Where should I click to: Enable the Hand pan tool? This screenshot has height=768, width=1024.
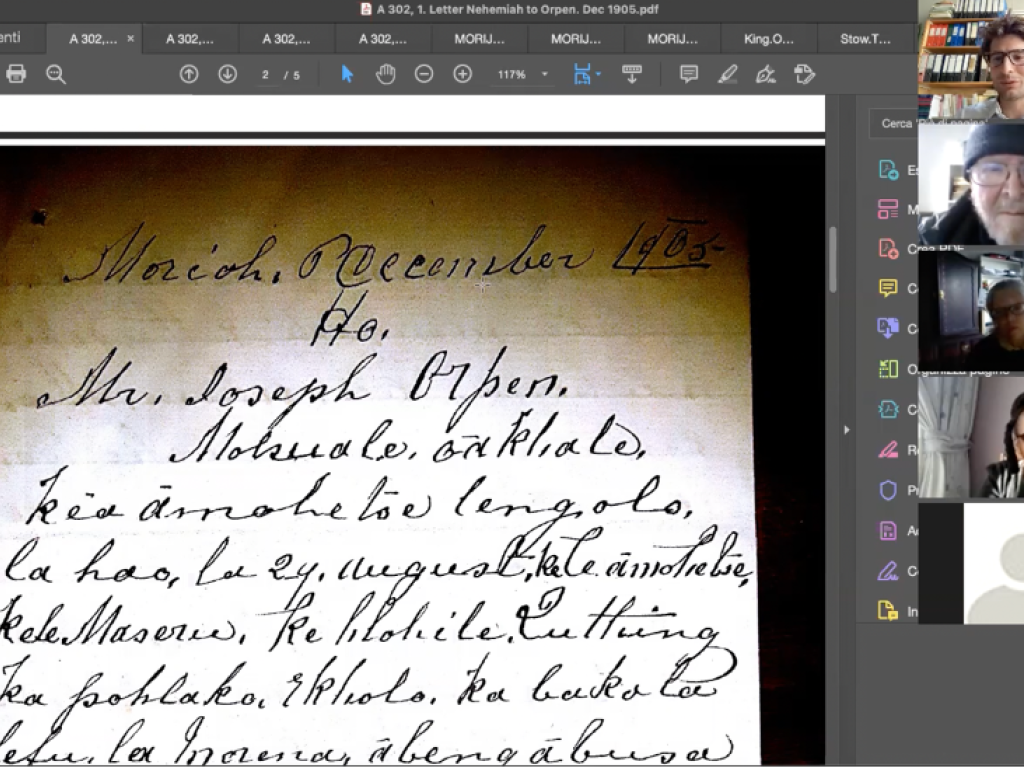coord(385,74)
